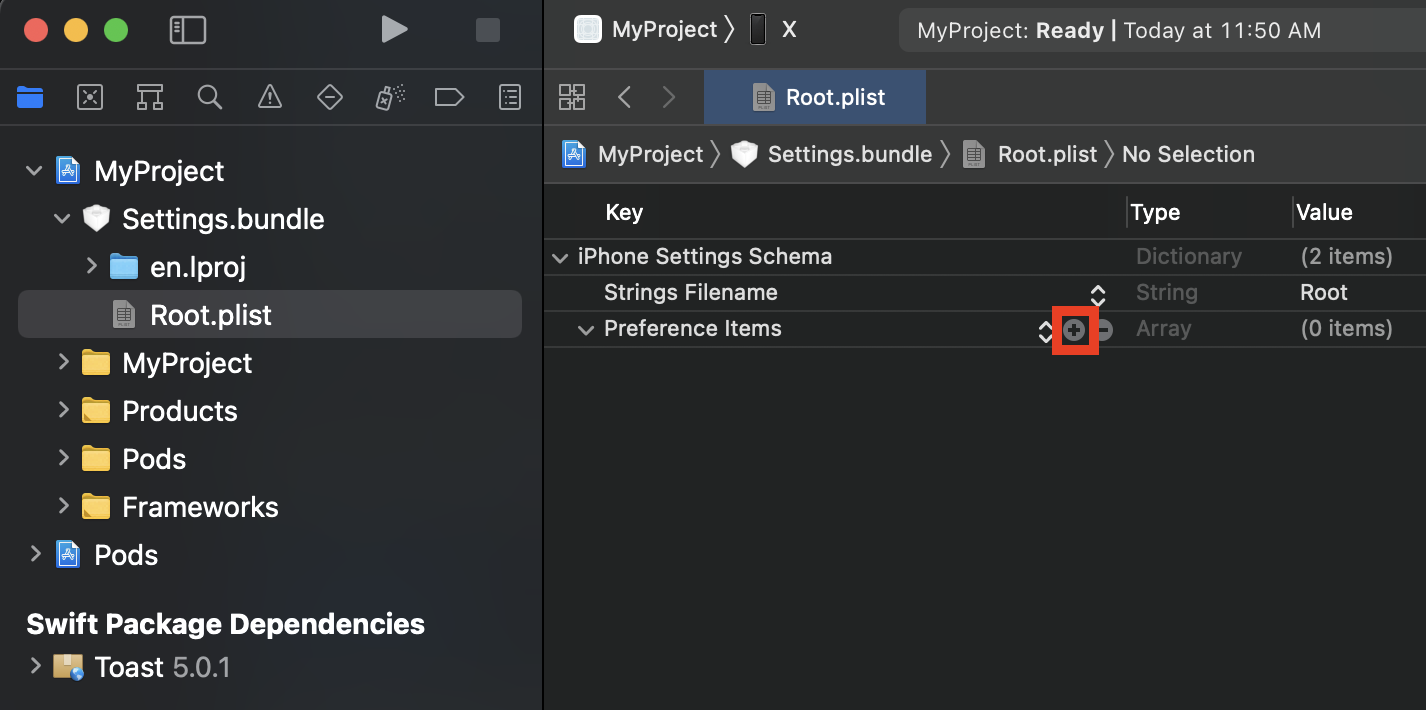Run the project with the play button
The width and height of the screenshot is (1426, 710).
(x=394, y=30)
